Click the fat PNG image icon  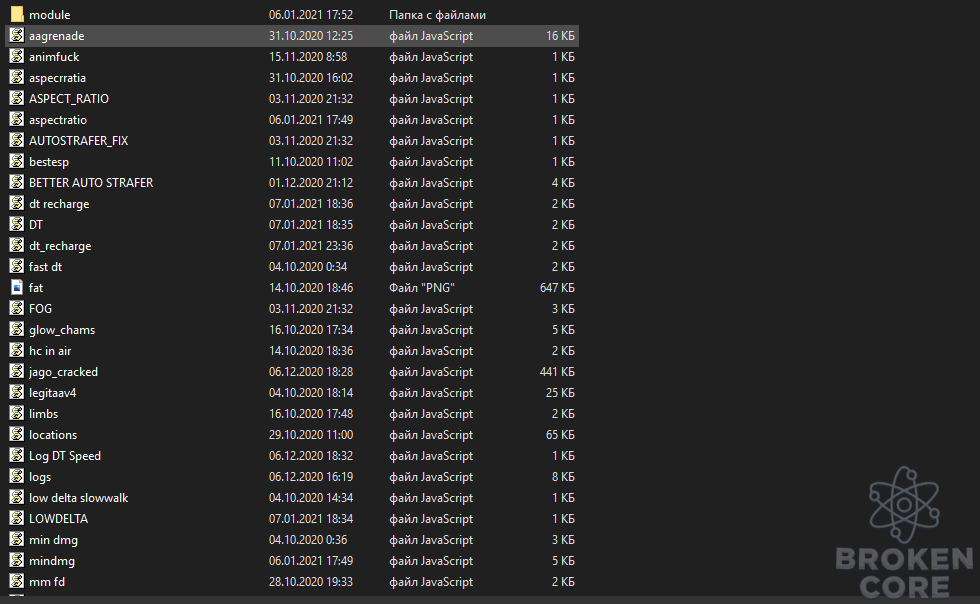point(17,287)
